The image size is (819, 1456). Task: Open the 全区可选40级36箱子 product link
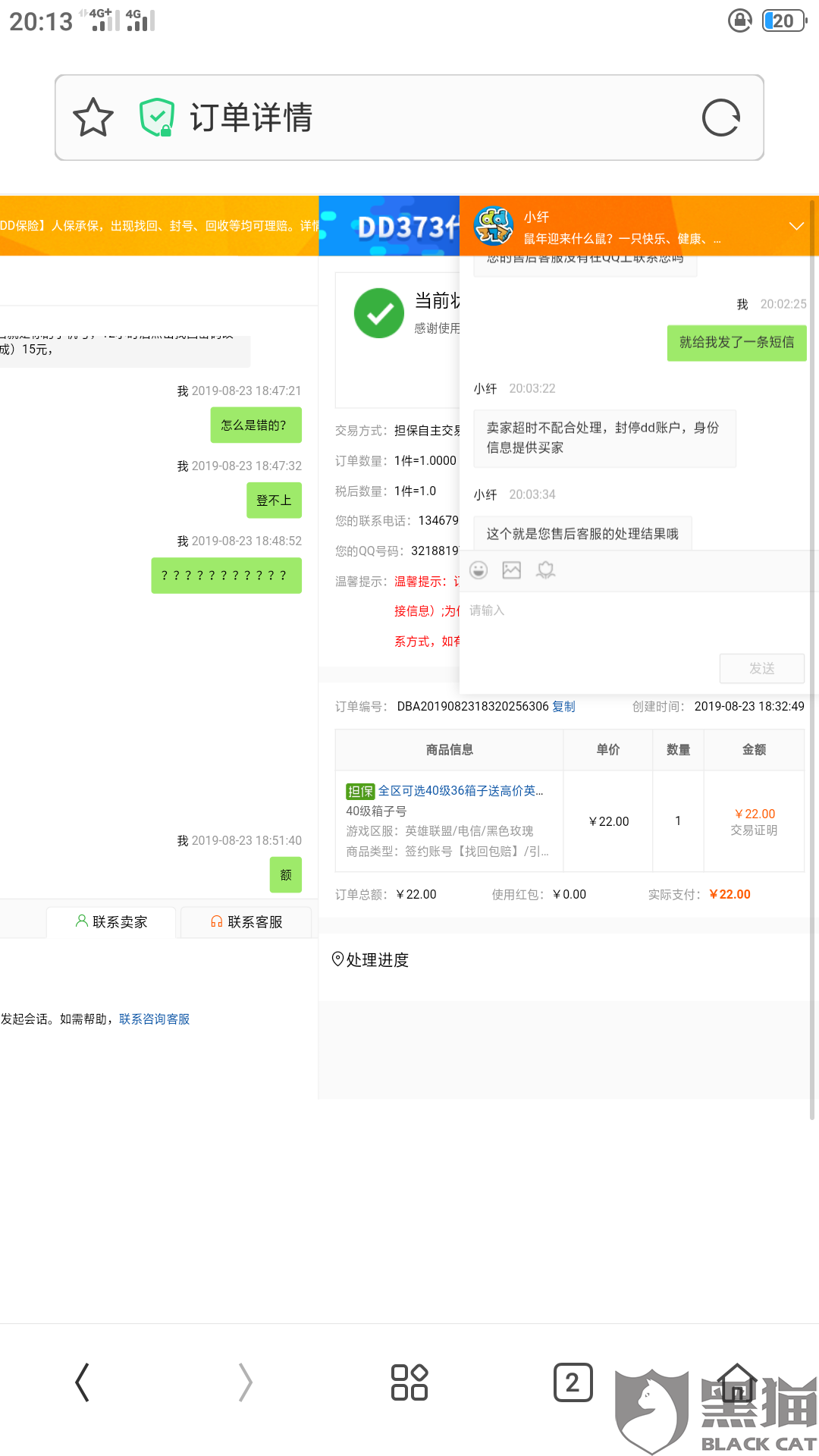(461, 790)
